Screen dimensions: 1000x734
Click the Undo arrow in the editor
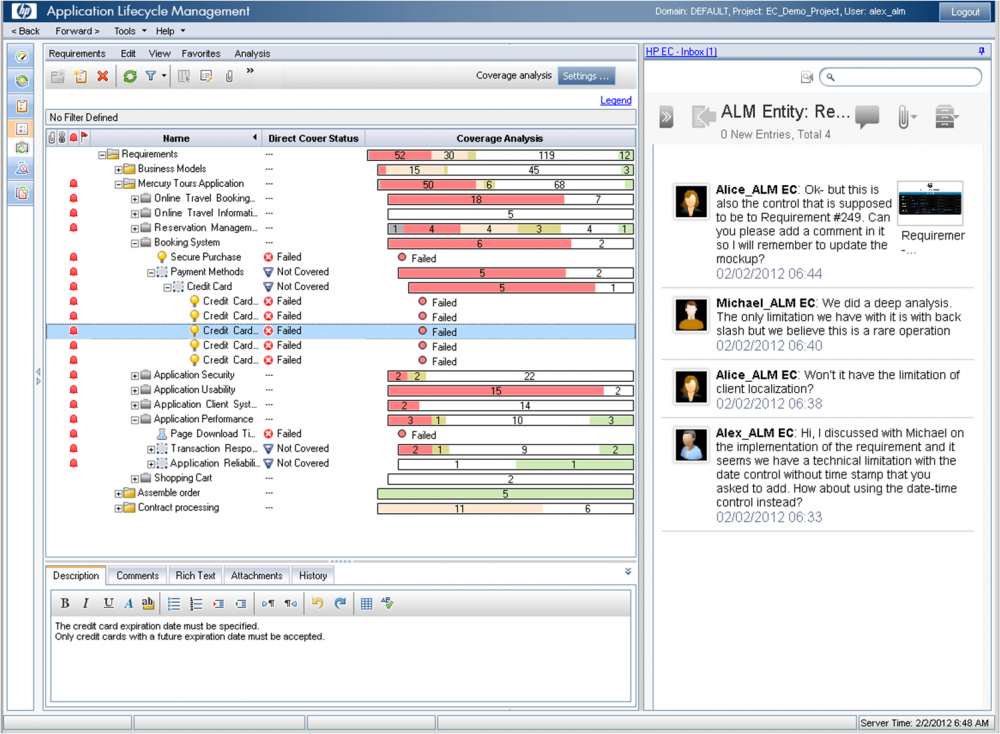pyautogui.click(x=318, y=603)
